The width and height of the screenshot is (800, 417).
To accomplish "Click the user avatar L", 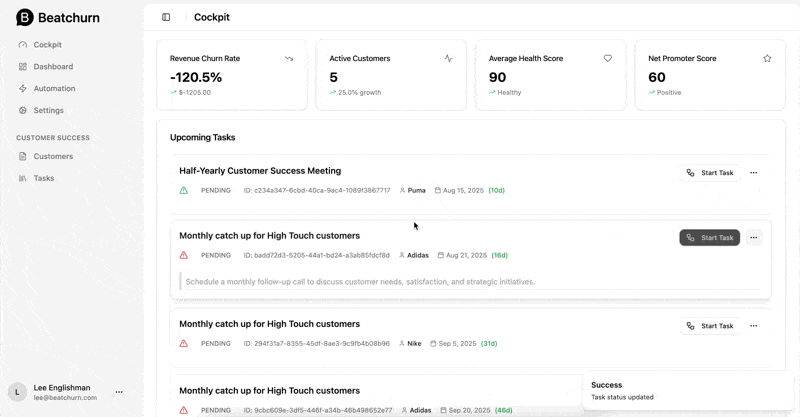I will [17, 393].
